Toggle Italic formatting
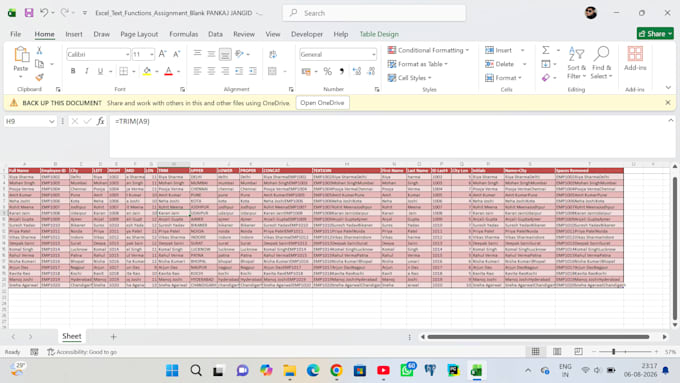Screen dimensions: 680x383 click(87, 71)
